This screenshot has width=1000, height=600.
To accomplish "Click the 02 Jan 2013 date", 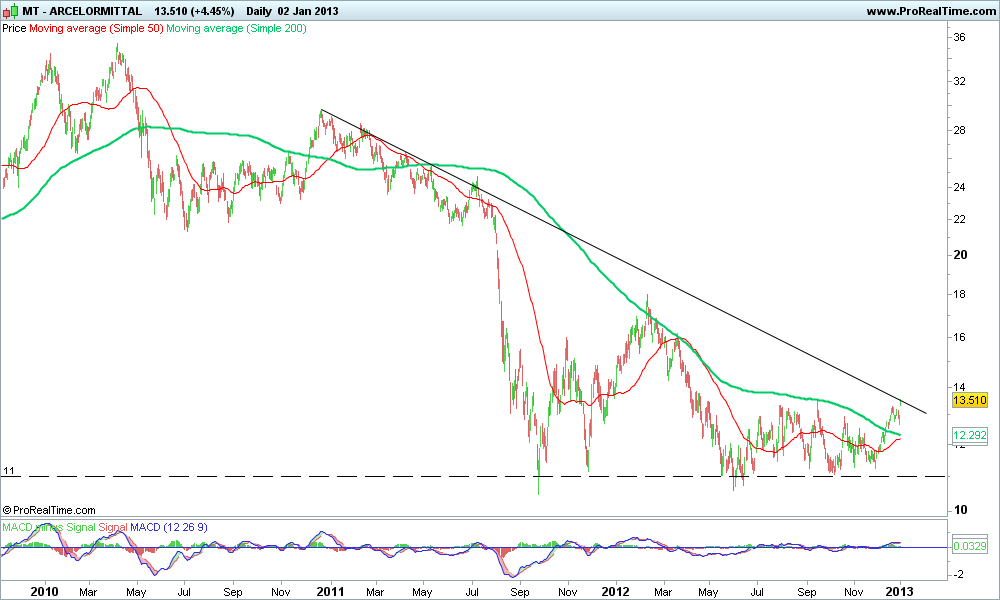I will (308, 11).
